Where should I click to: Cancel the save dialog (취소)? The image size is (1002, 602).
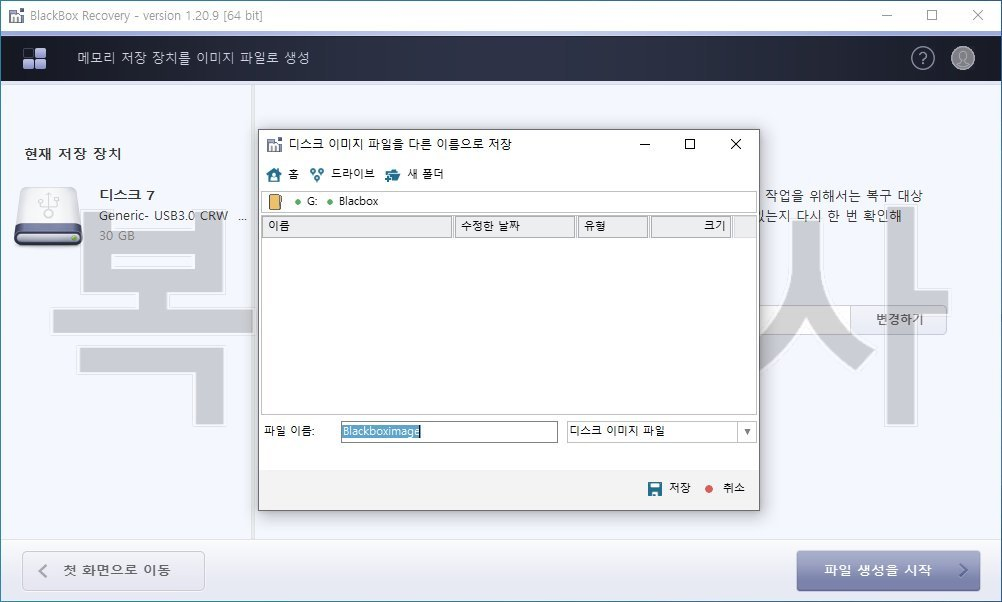pyautogui.click(x=725, y=488)
